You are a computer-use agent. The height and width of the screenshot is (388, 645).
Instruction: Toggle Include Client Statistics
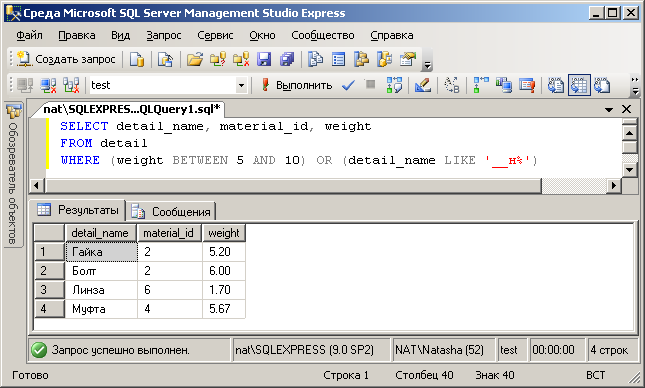[x=503, y=85]
